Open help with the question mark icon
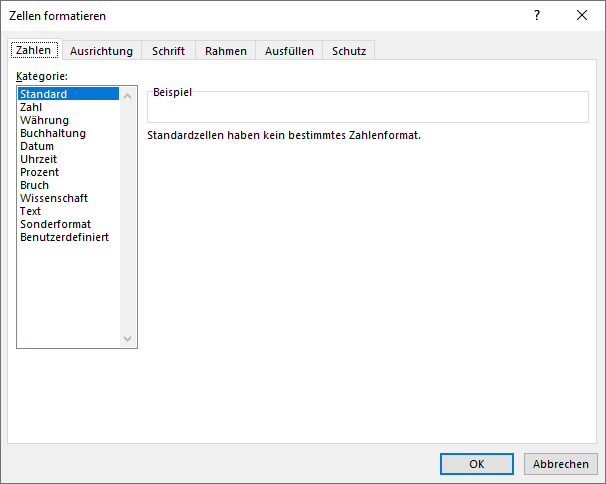 pos(537,15)
